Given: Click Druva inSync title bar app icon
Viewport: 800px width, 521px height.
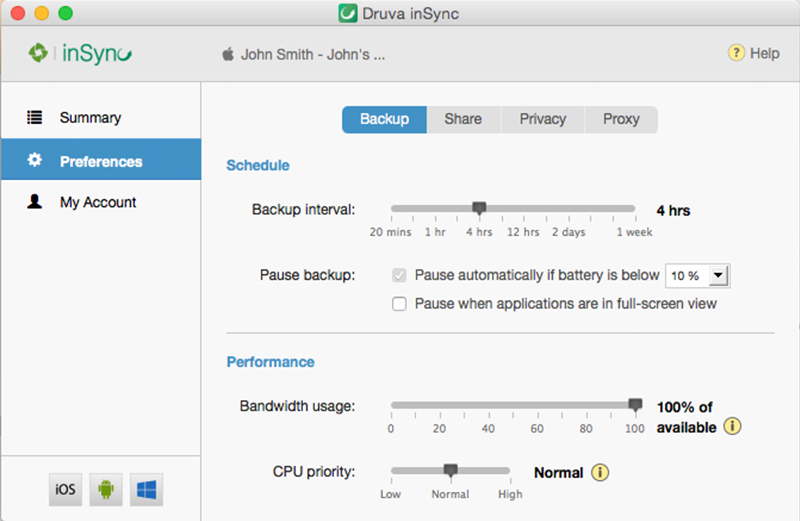Looking at the screenshot, I should click(347, 13).
